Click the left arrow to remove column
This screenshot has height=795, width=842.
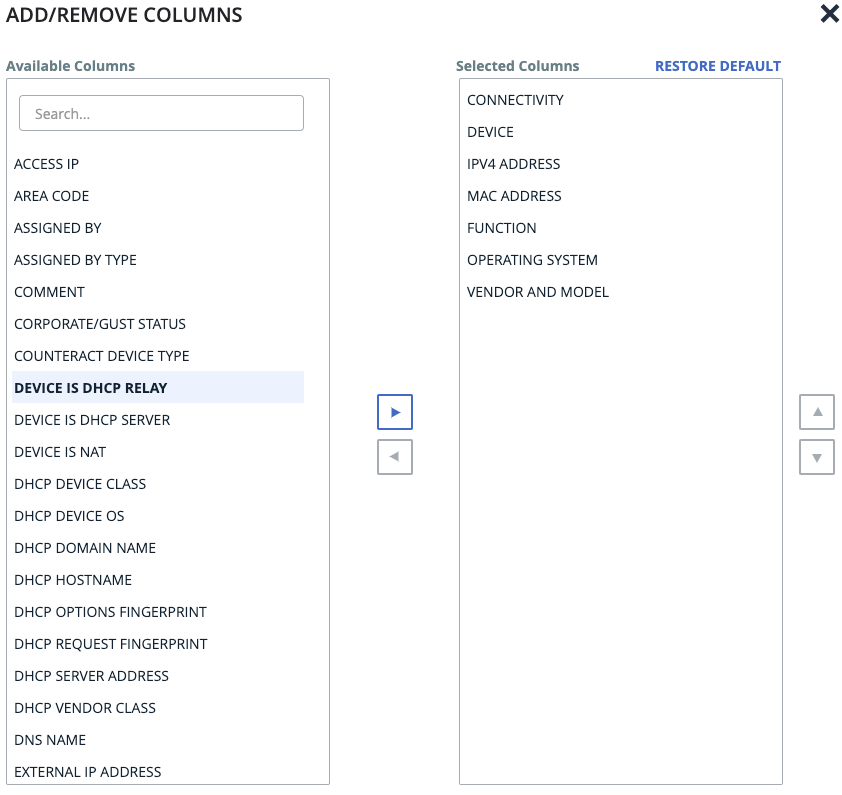pyautogui.click(x=394, y=457)
